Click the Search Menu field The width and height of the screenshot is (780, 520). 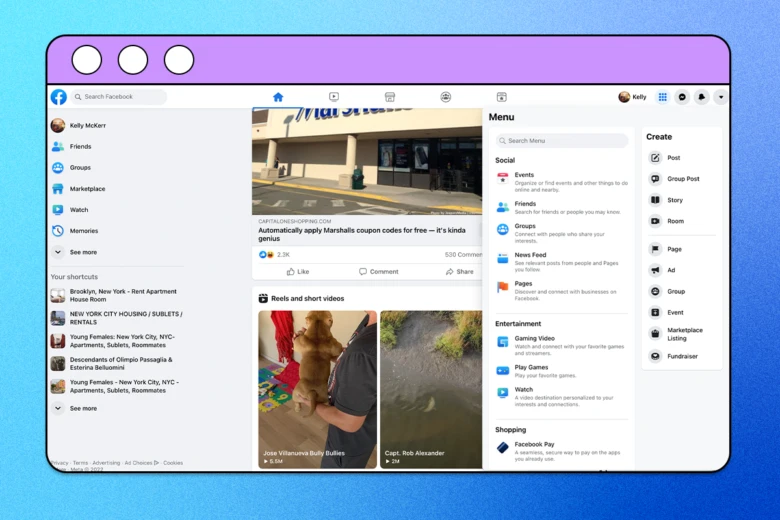click(562, 141)
